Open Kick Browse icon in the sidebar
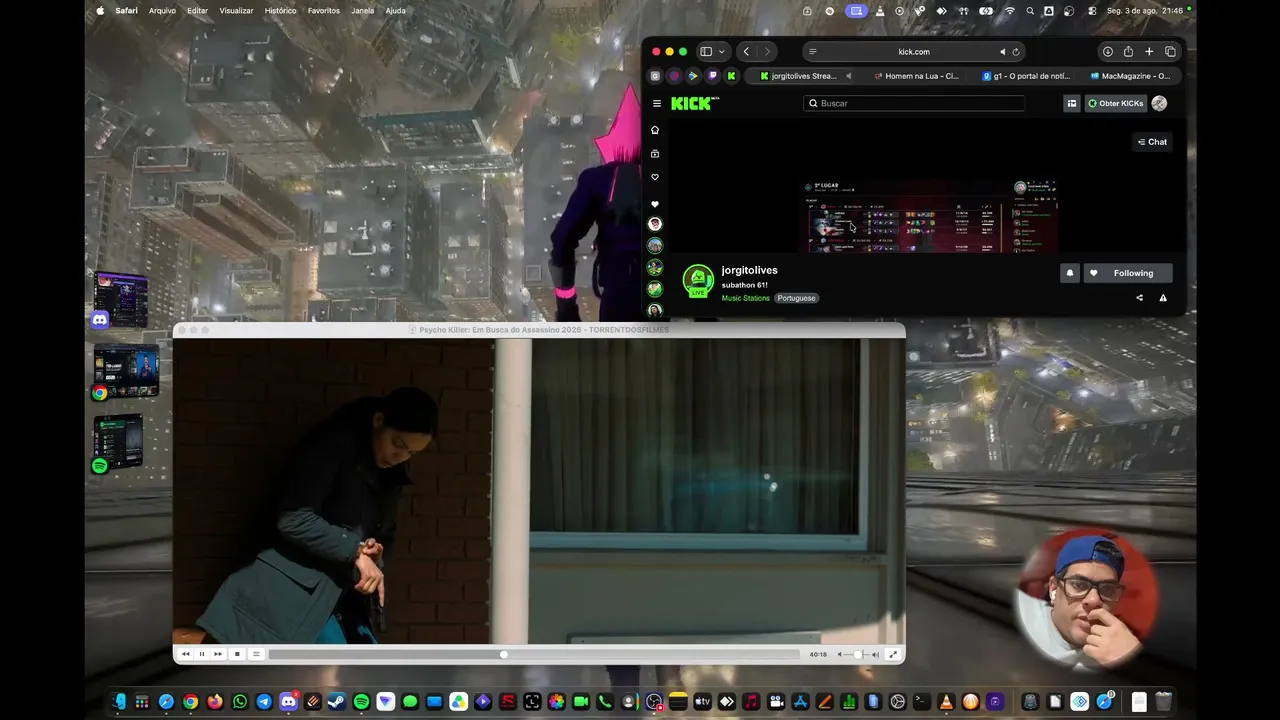 [x=655, y=154]
